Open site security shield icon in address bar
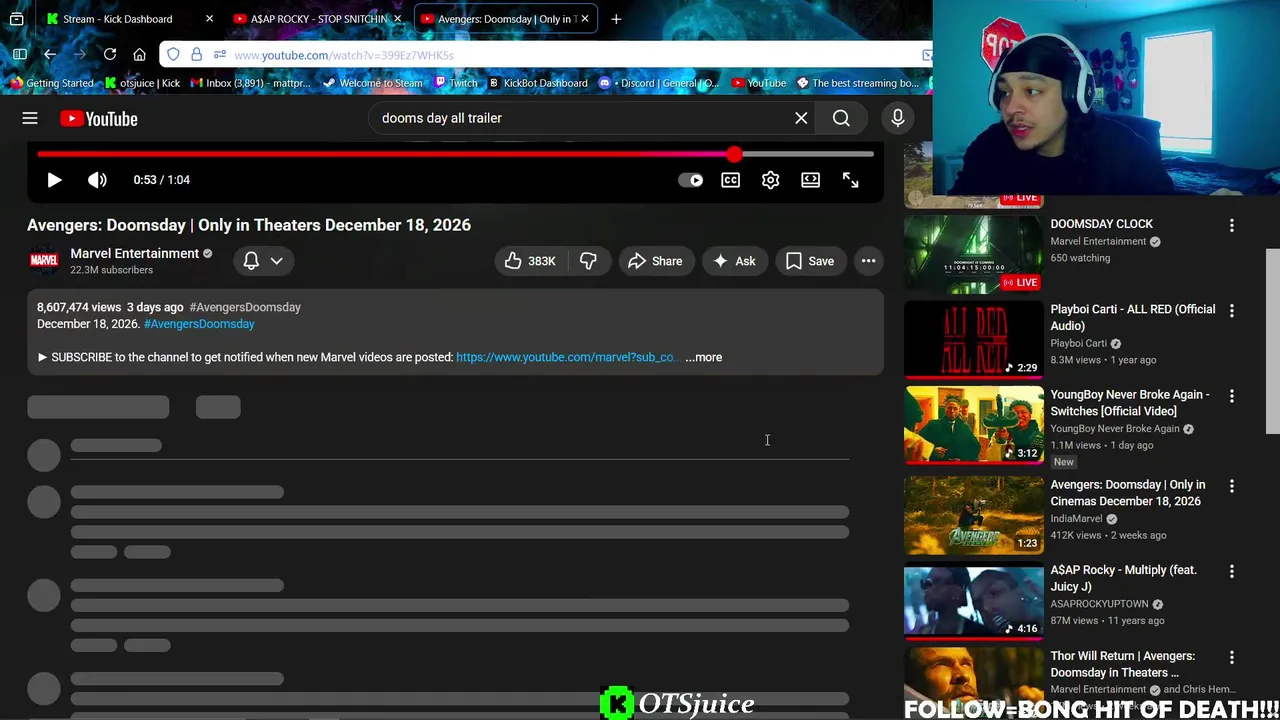 (173, 54)
